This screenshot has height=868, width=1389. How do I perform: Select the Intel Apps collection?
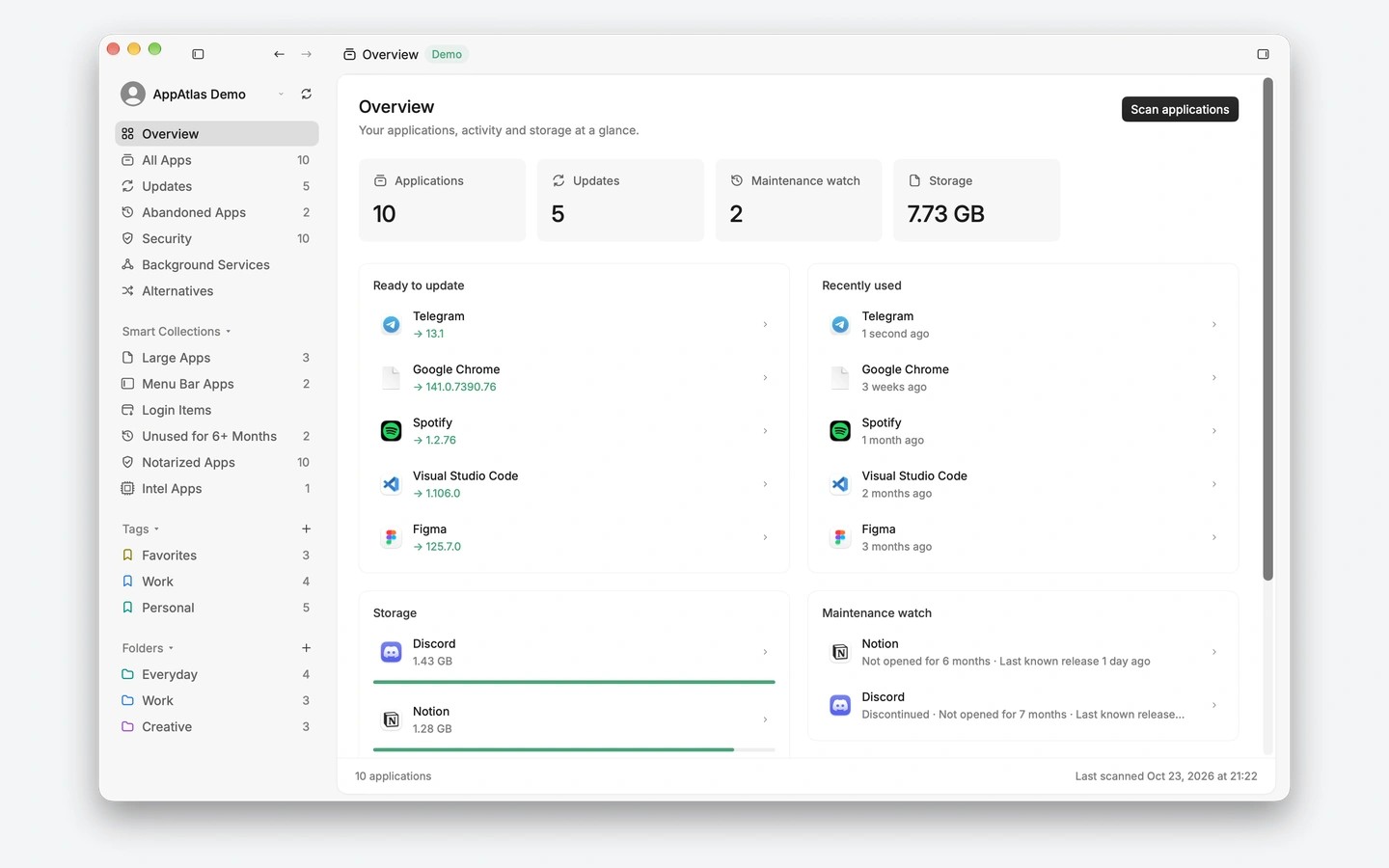[217, 489]
